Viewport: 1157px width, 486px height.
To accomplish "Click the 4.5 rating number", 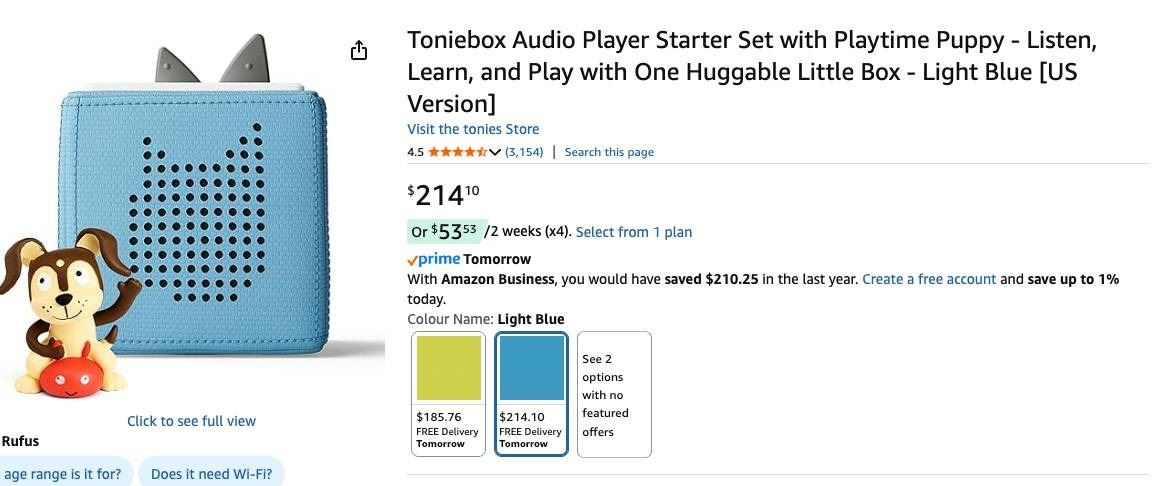I will [415, 152].
